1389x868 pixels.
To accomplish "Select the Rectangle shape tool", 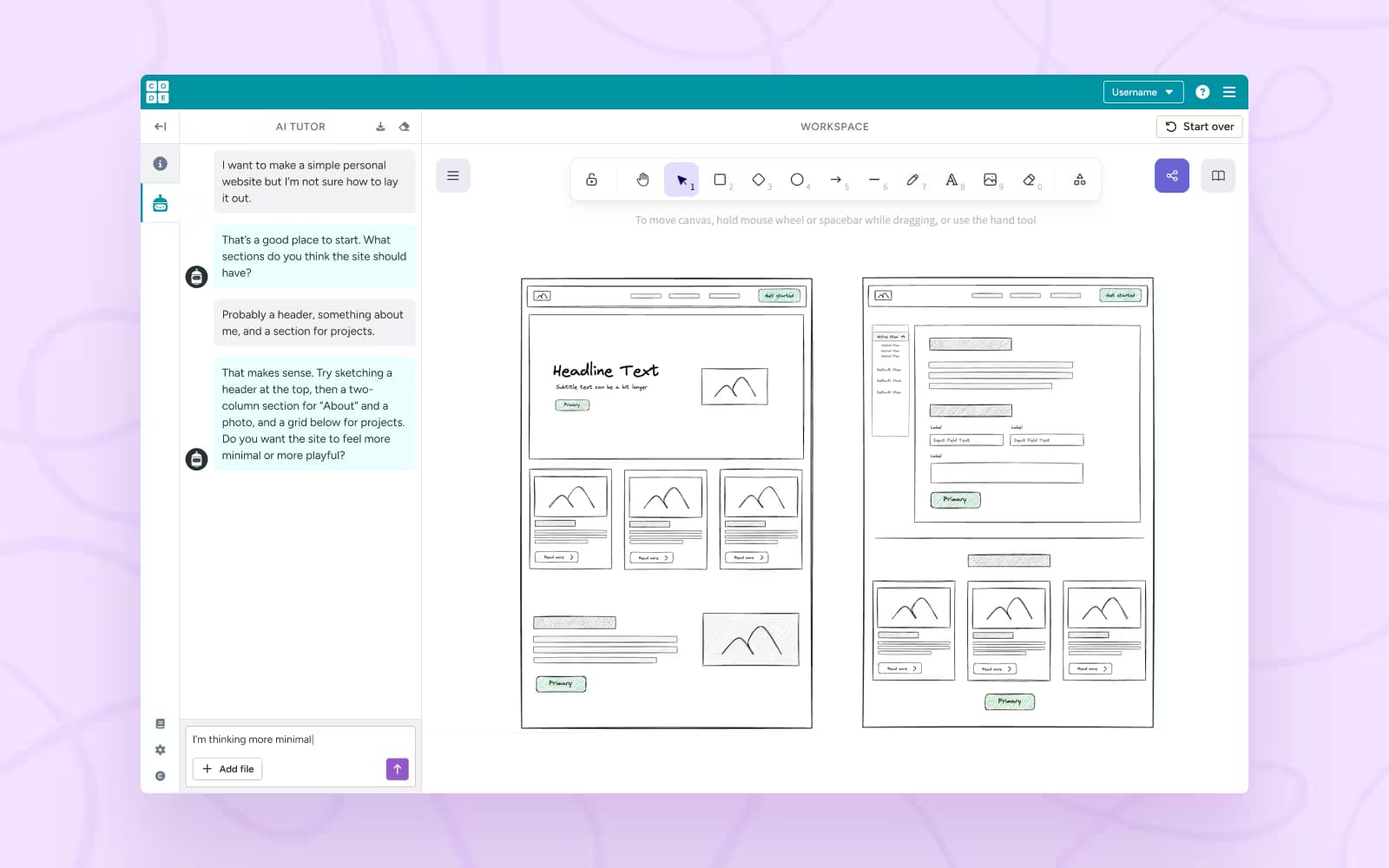I will click(x=720, y=180).
